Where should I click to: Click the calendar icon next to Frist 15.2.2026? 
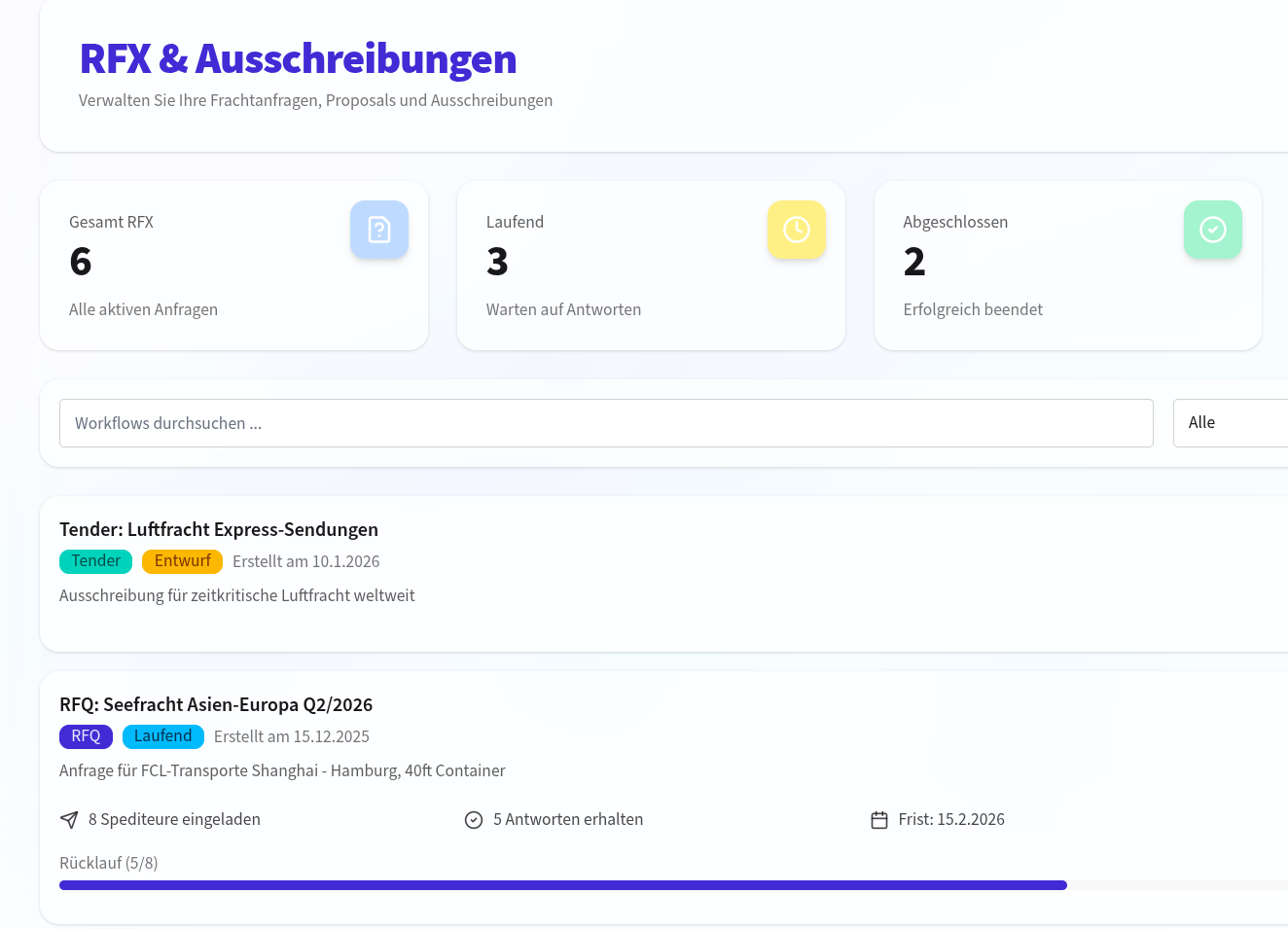[x=878, y=819]
